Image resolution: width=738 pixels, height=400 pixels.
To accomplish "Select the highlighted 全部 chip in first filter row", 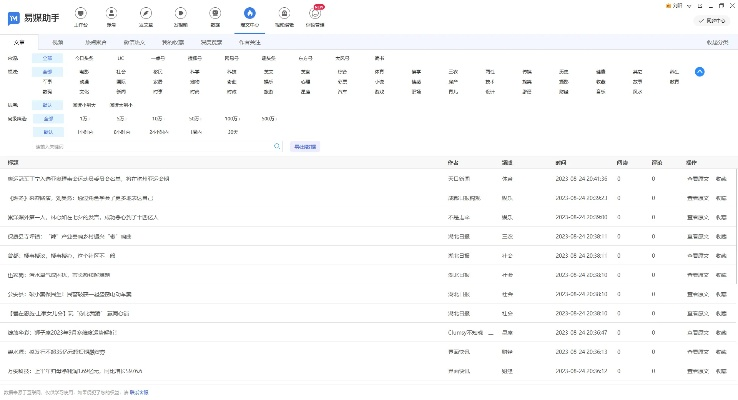I will pyautogui.click(x=48, y=59).
